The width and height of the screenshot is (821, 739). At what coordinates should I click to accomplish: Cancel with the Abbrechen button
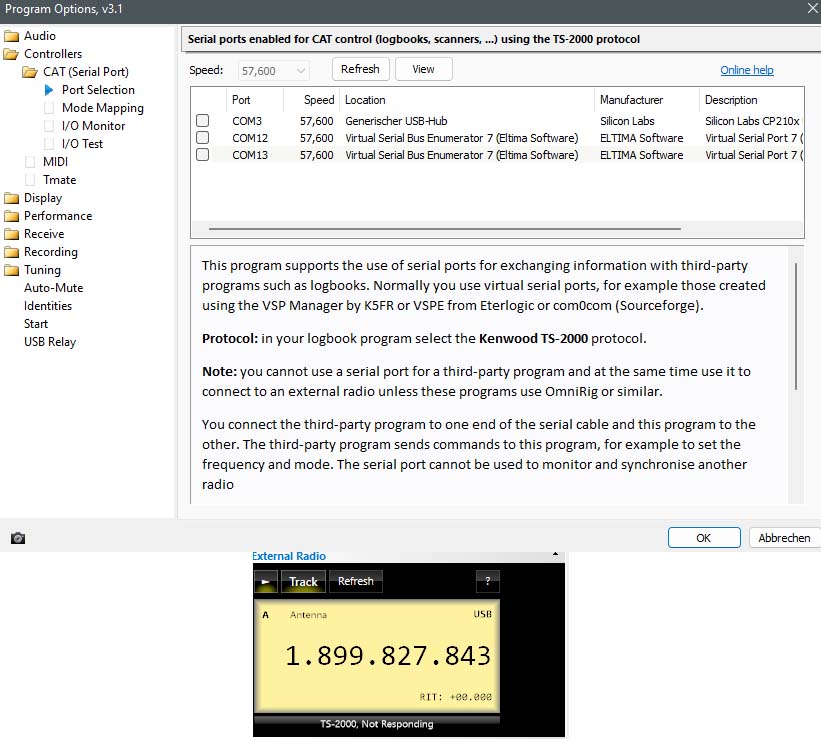[x=784, y=538]
